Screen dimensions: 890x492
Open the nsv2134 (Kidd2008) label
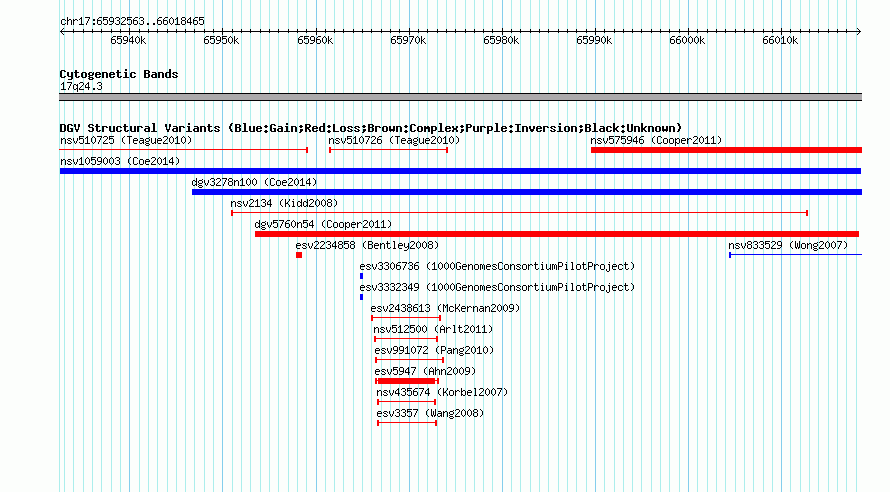point(284,203)
